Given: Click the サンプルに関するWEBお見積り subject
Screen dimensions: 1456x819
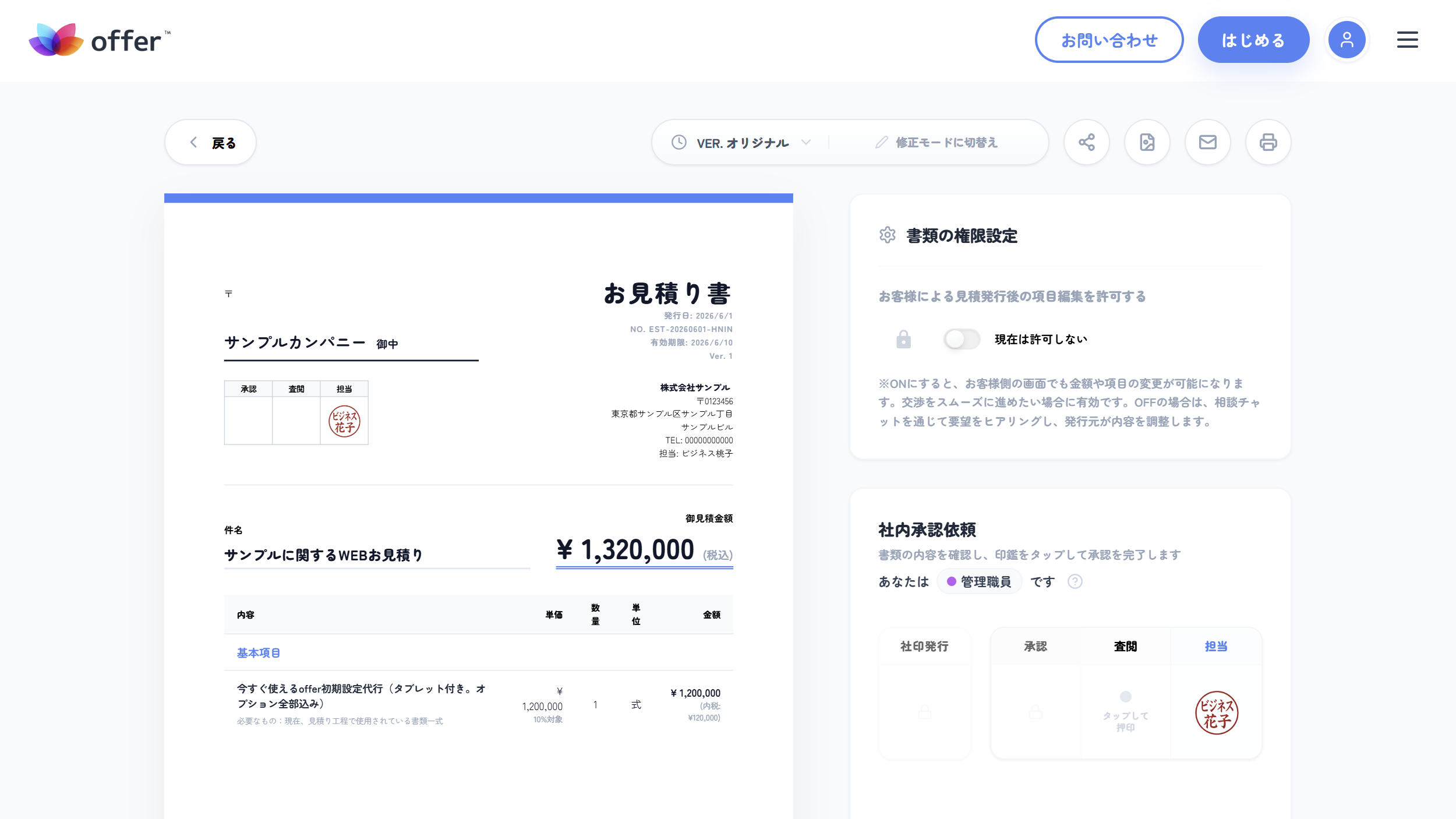Looking at the screenshot, I should 323,555.
